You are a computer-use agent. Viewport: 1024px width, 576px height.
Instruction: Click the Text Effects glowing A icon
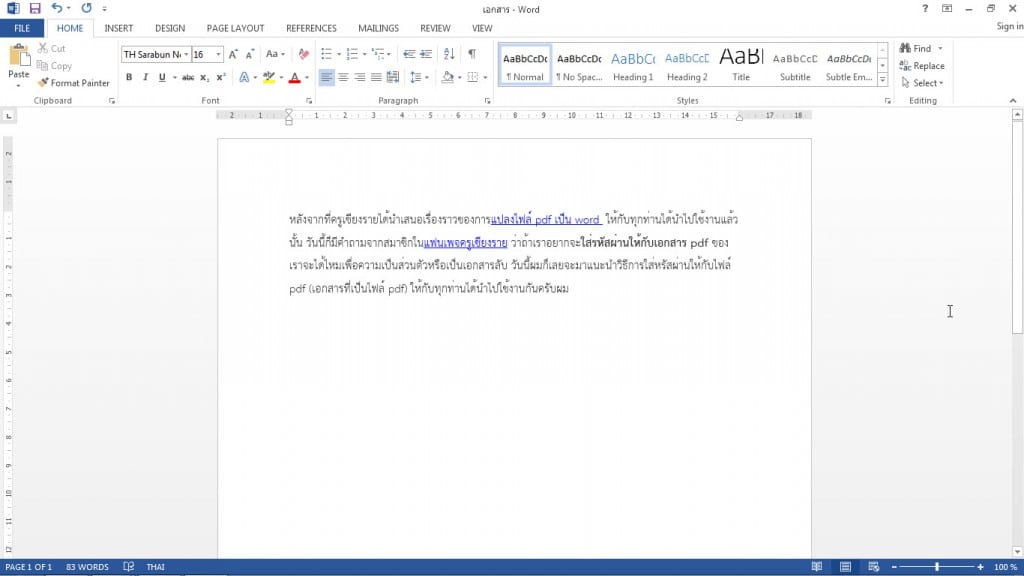244,77
